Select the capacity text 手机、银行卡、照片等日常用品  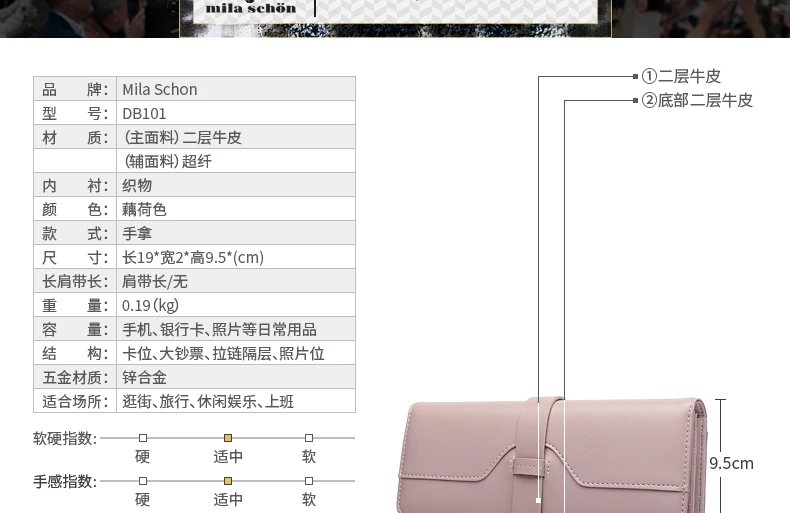[x=219, y=330]
